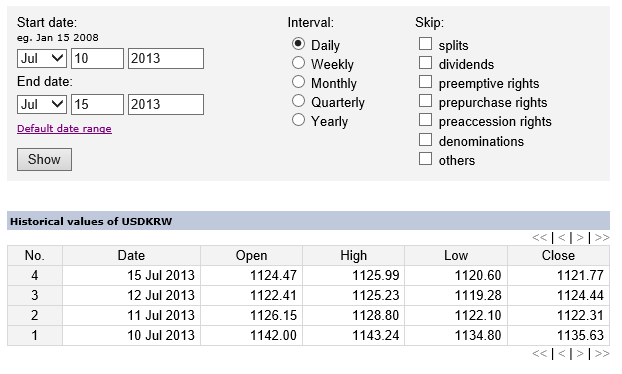Screen dimensions: 622x374
Task: Select the Weekly interval radio button
Action: pyautogui.click(x=298, y=63)
